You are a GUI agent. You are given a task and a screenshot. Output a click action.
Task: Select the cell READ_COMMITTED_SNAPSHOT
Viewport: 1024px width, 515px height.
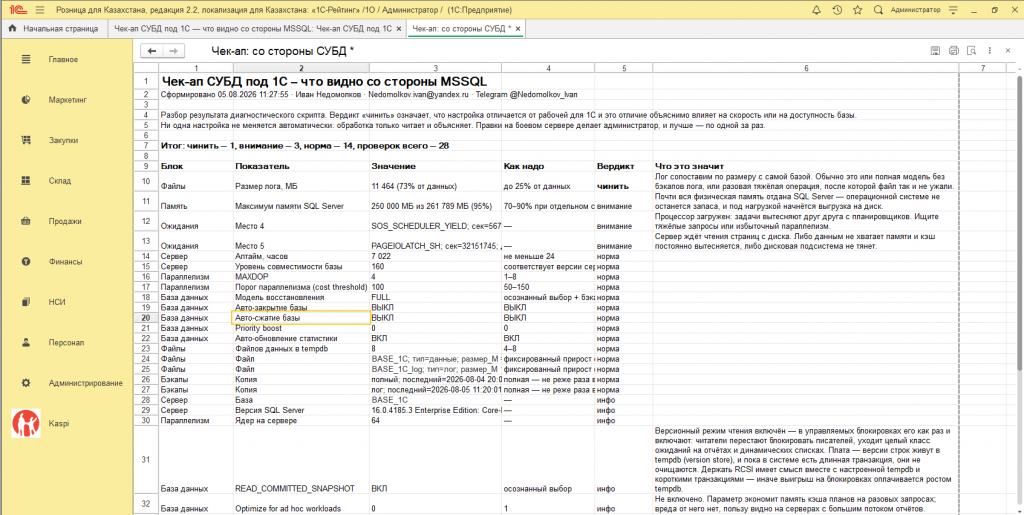point(300,460)
